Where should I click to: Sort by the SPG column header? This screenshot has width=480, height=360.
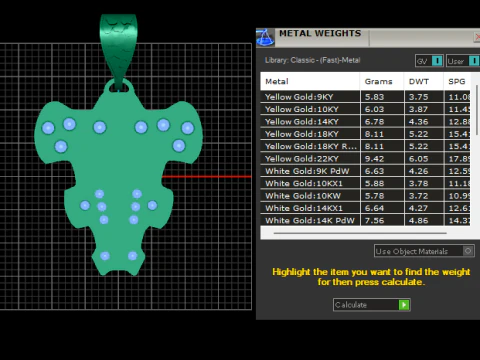(x=457, y=81)
